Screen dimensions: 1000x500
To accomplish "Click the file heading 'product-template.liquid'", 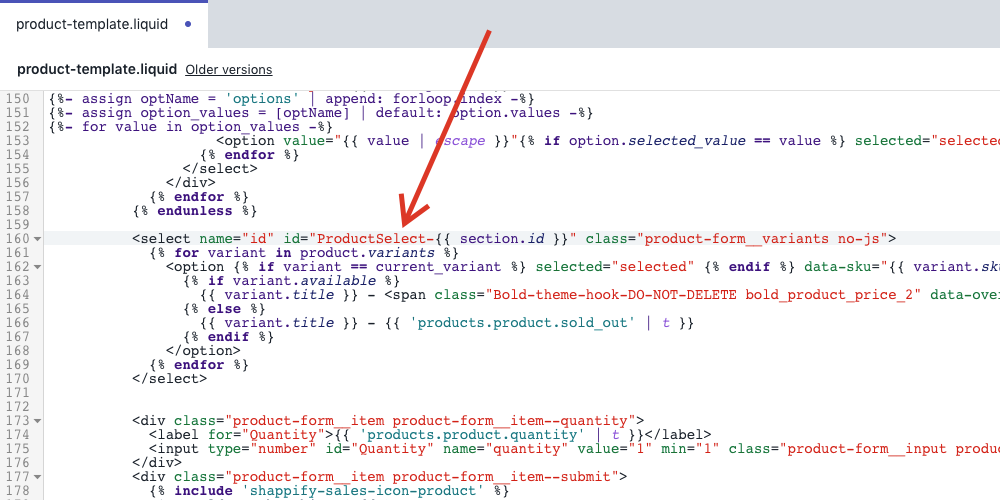I will click(97, 70).
